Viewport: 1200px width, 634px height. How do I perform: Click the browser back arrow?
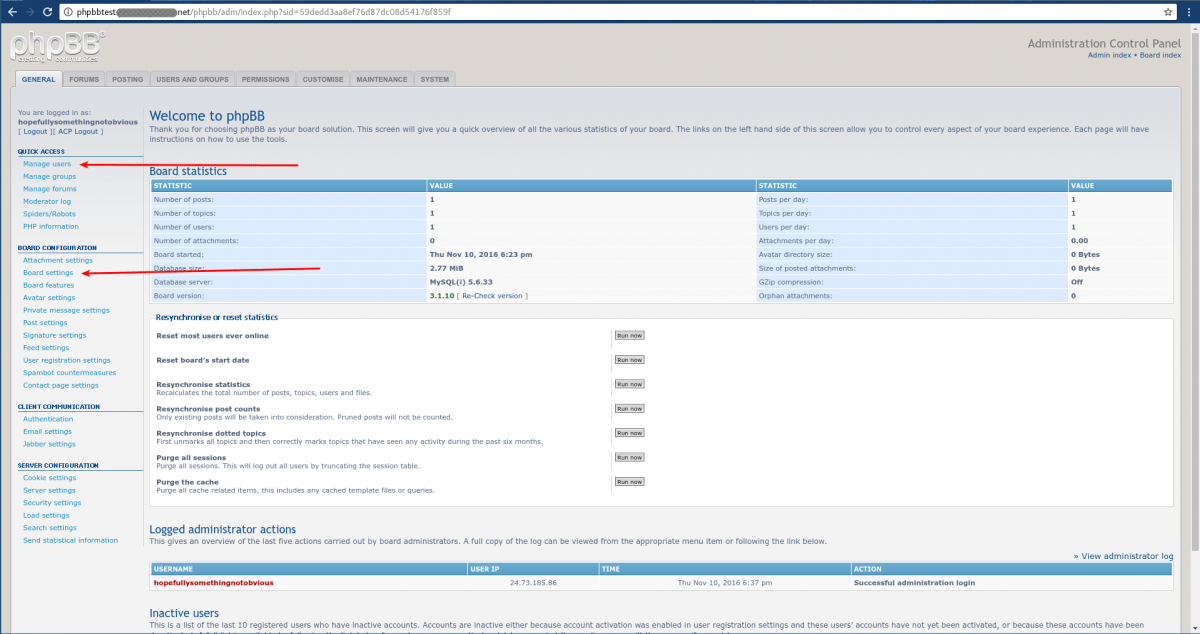pyautogui.click(x=10, y=12)
